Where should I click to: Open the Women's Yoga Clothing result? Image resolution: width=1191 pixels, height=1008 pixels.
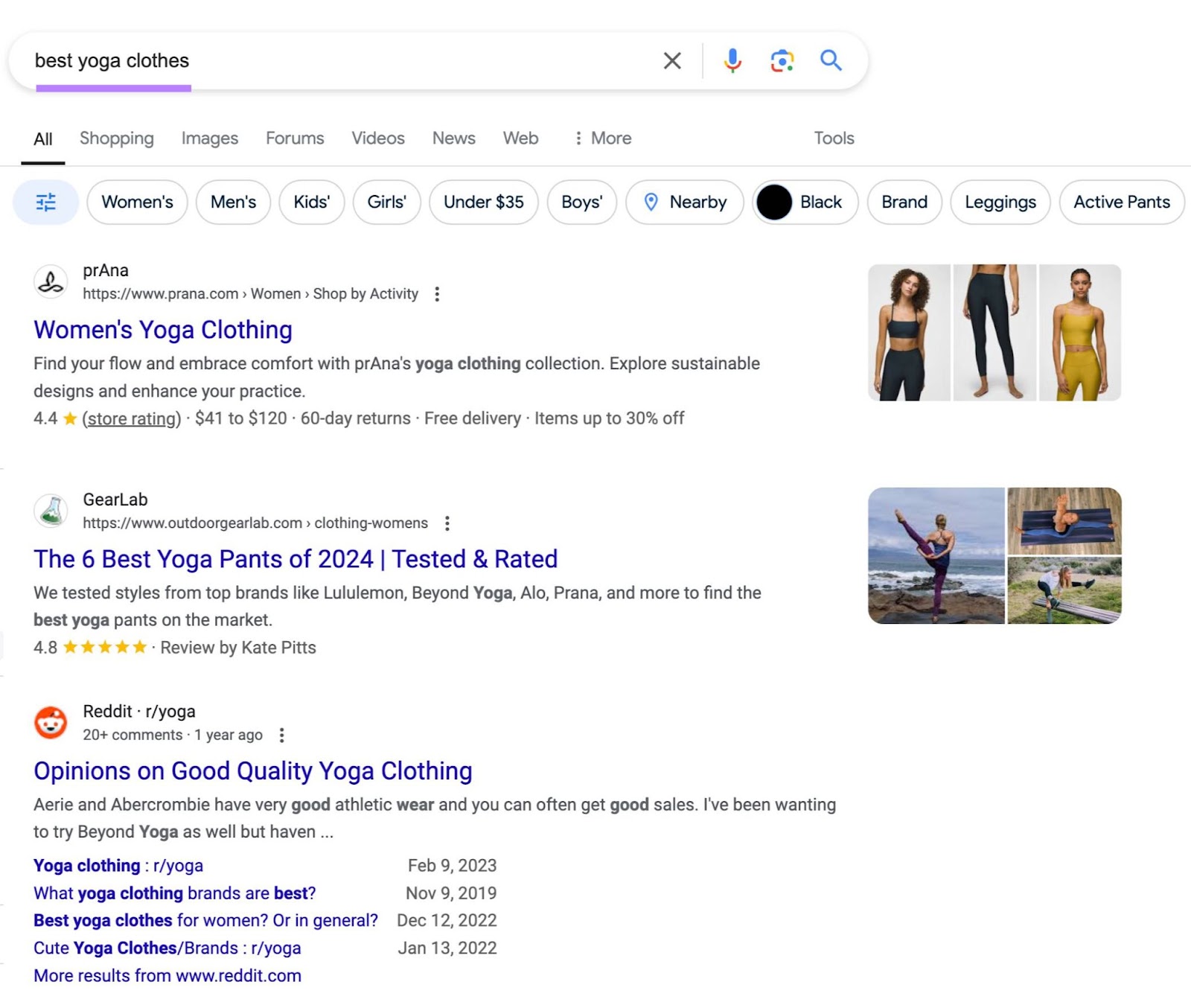click(x=163, y=330)
